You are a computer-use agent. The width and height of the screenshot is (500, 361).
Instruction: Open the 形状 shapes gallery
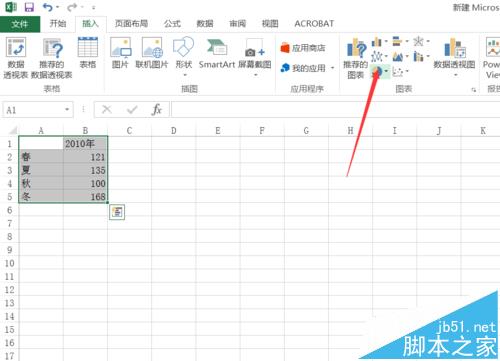183,56
